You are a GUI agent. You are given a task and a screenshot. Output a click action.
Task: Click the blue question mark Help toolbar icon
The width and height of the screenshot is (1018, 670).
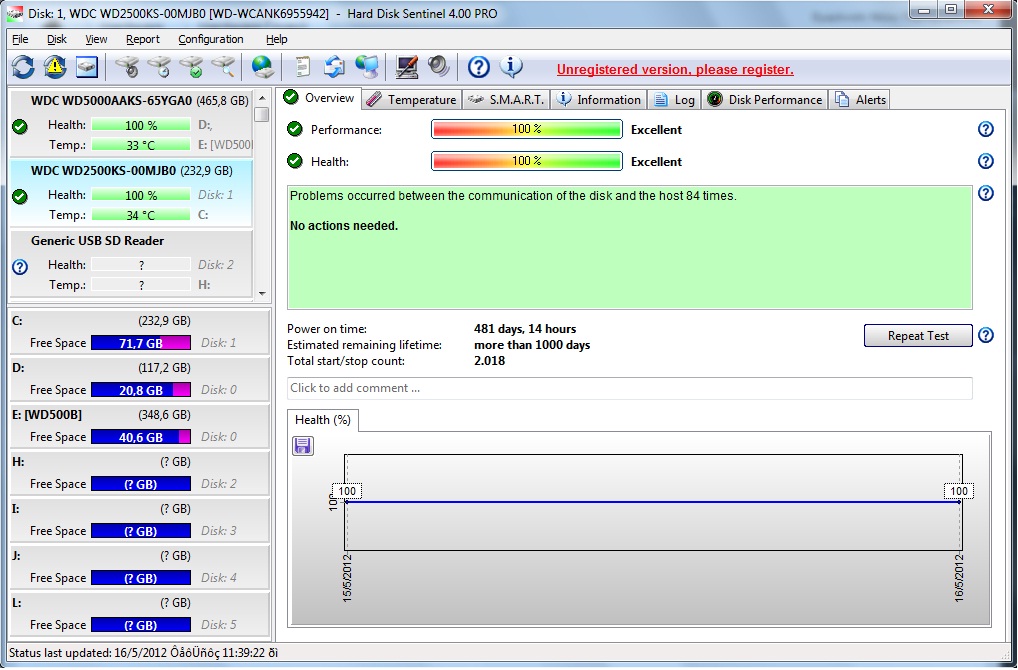tap(478, 66)
